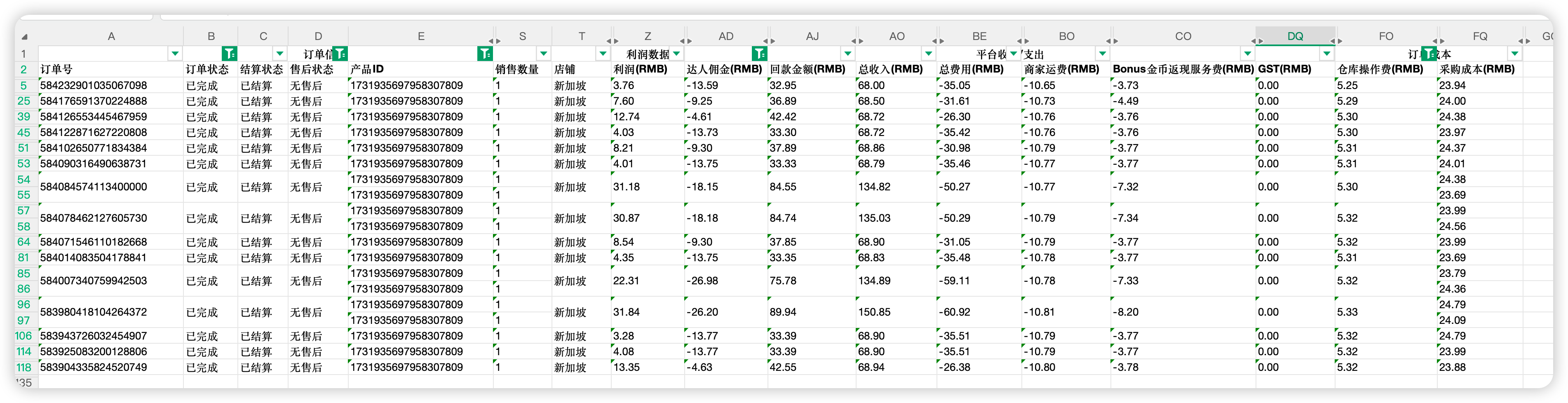Select purchase cost cell 24.56
This screenshot has height=403, width=1568.
coord(1480,226)
